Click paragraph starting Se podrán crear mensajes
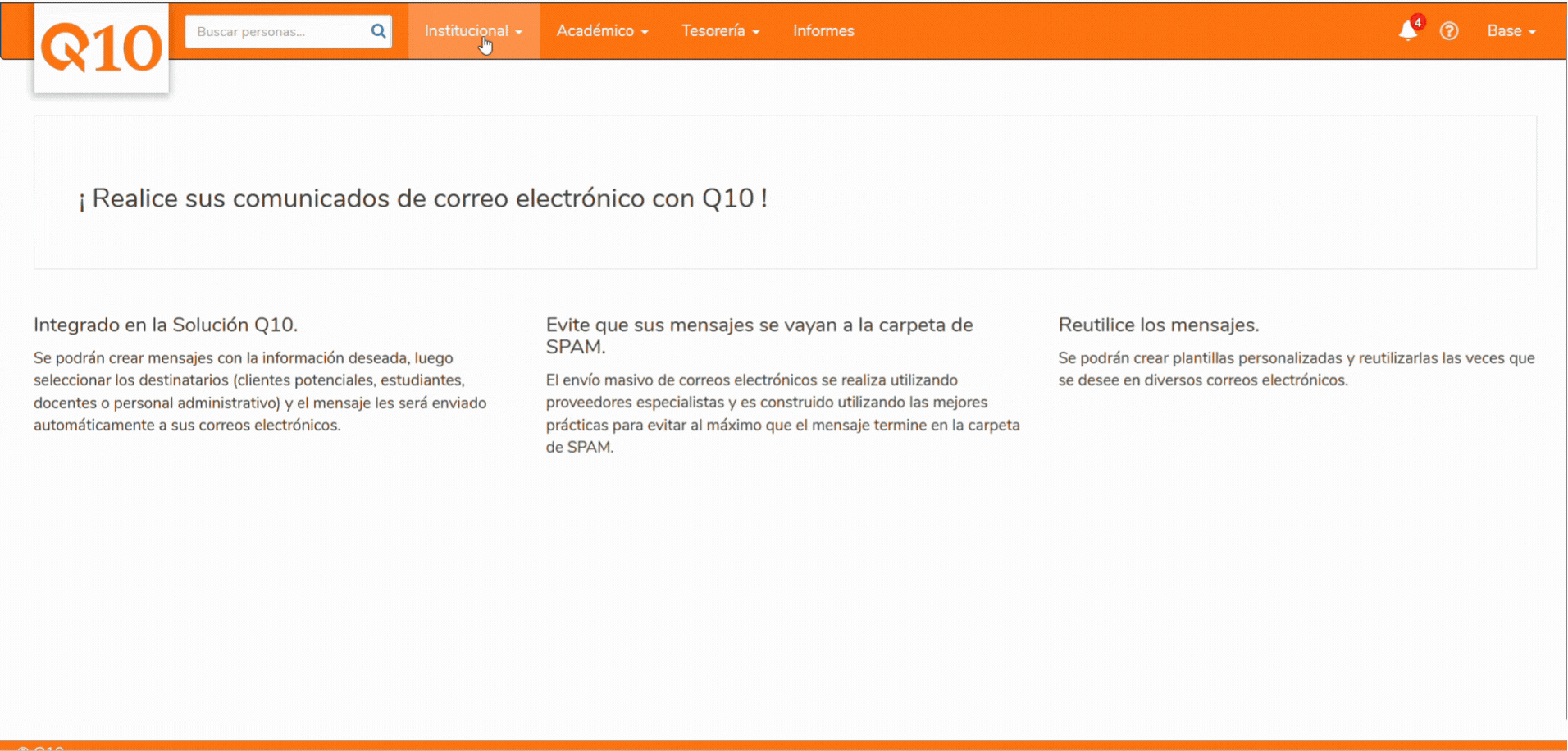The height and width of the screenshot is (751, 1568). pyautogui.click(x=261, y=391)
